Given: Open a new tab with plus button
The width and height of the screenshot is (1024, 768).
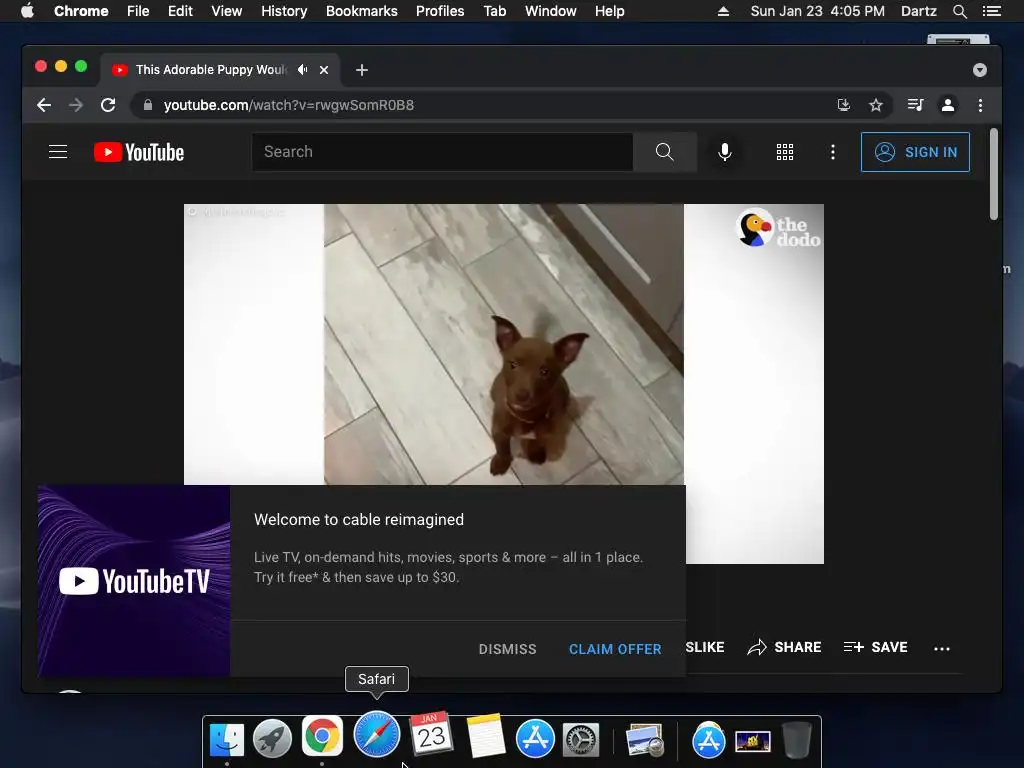Looking at the screenshot, I should (362, 70).
